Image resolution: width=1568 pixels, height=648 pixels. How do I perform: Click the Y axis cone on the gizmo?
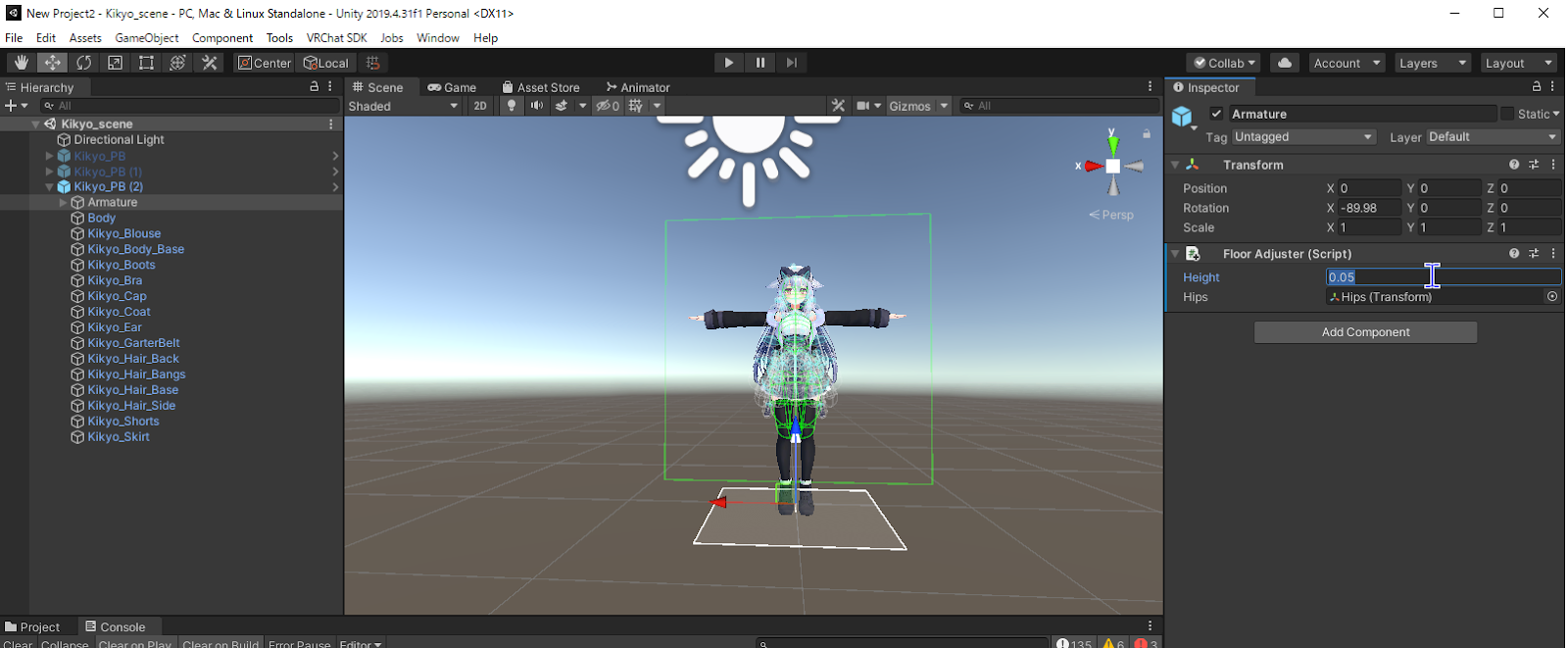tap(1112, 145)
